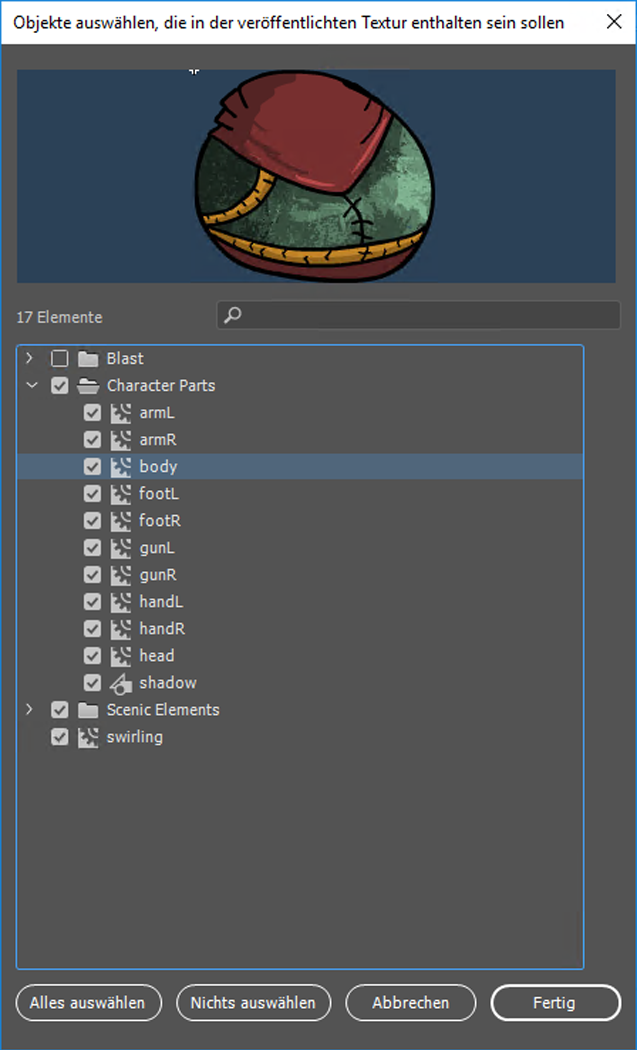Uncheck the head checkbox
This screenshot has width=637, height=1050.
92,656
